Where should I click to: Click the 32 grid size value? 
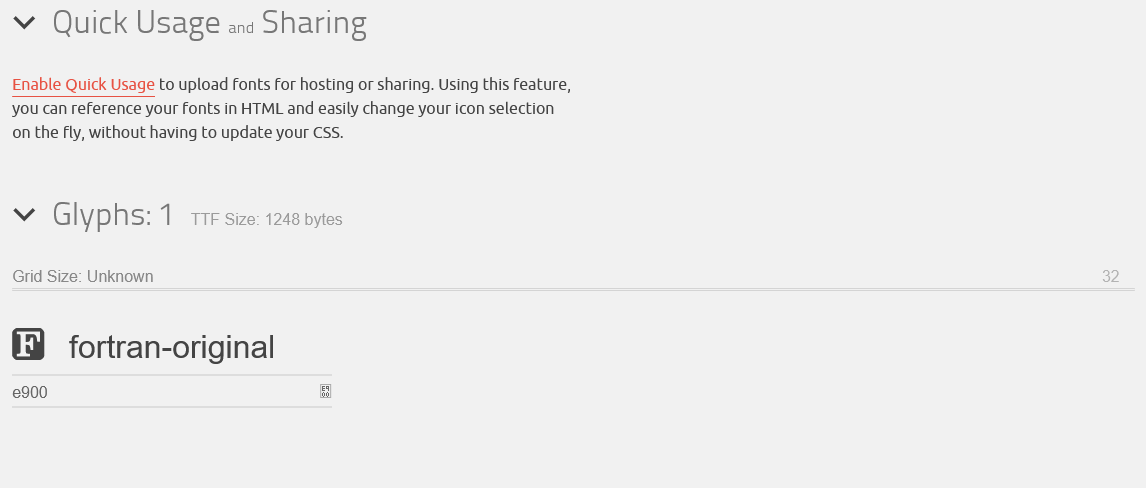pos(1110,276)
